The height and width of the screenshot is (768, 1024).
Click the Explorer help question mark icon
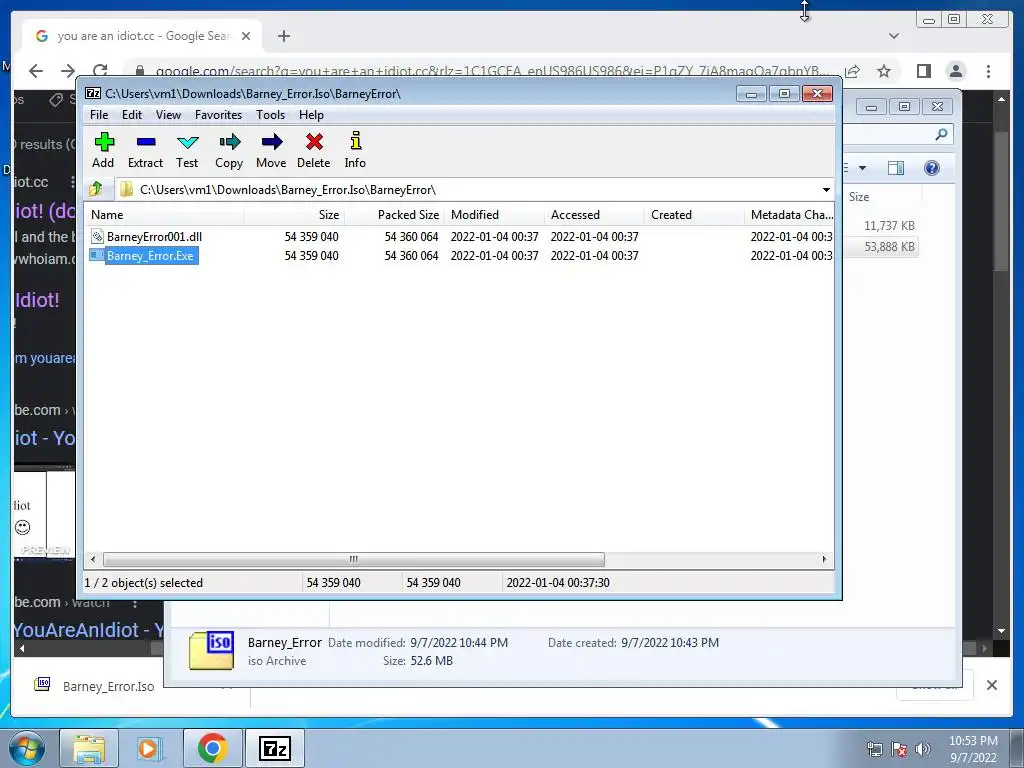click(x=932, y=168)
